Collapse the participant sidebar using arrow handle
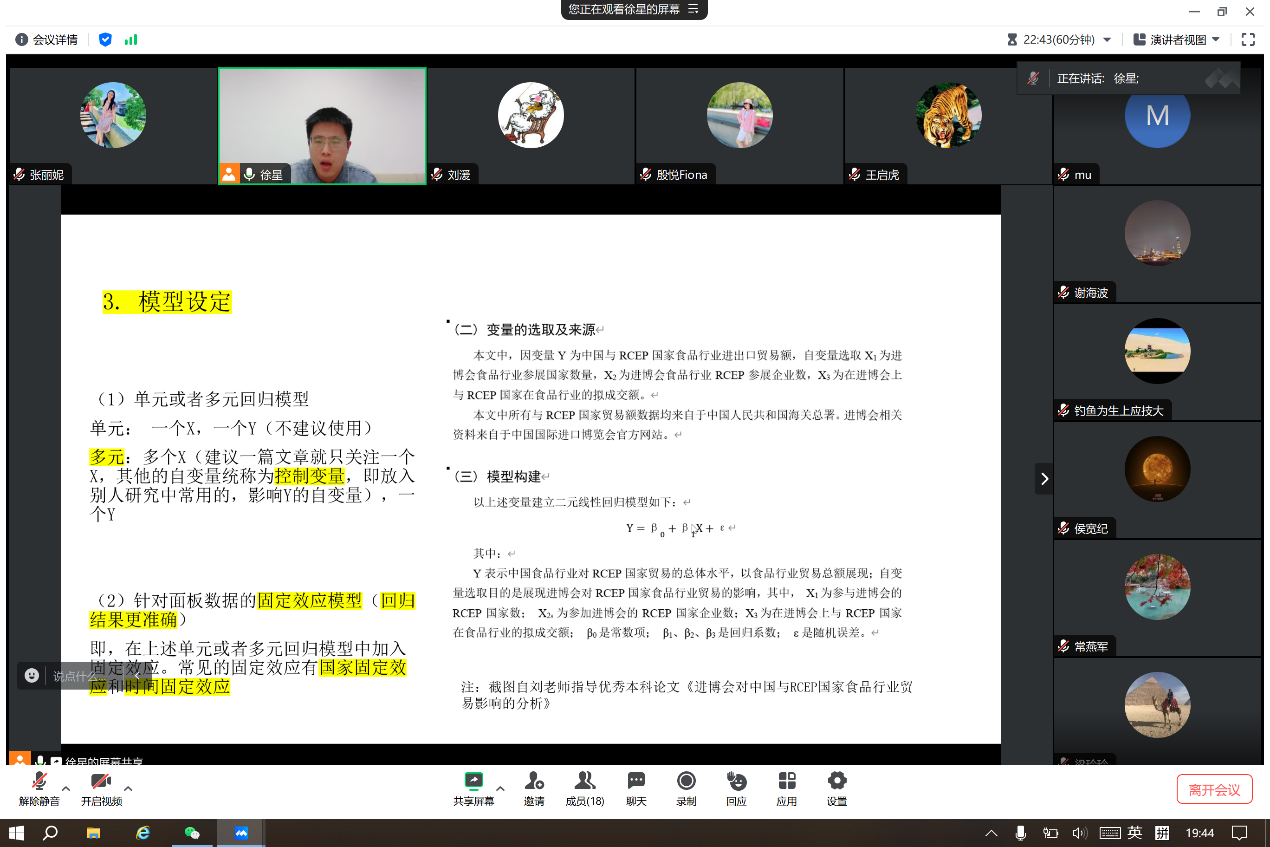This screenshot has width=1270, height=847. [x=1044, y=479]
